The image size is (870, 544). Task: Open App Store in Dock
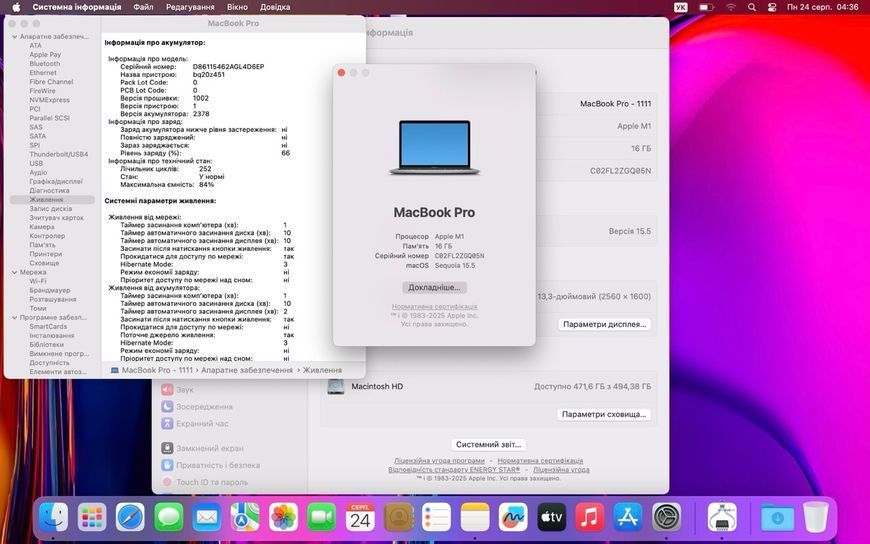[628, 517]
